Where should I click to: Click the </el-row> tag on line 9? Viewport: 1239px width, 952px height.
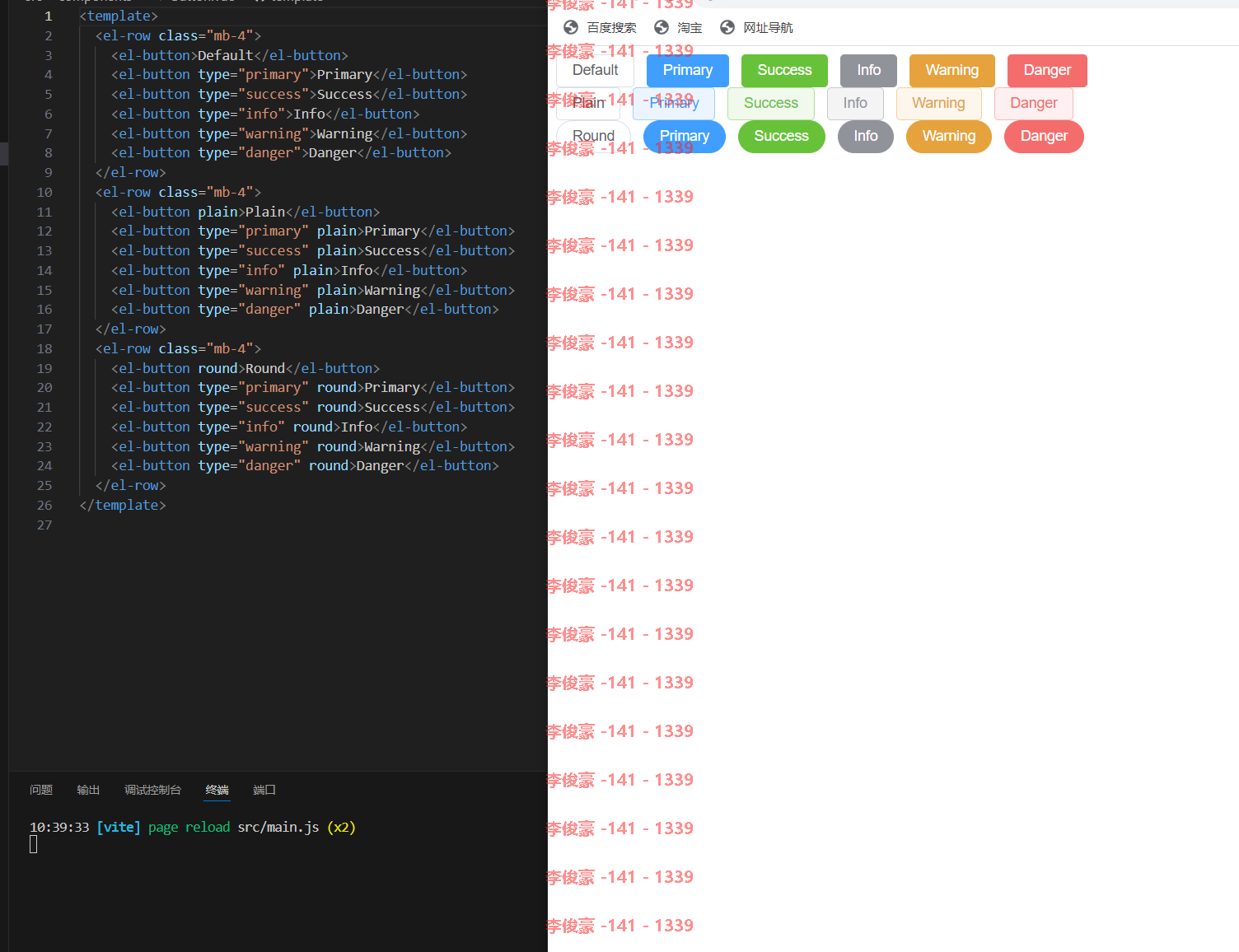tap(130, 173)
